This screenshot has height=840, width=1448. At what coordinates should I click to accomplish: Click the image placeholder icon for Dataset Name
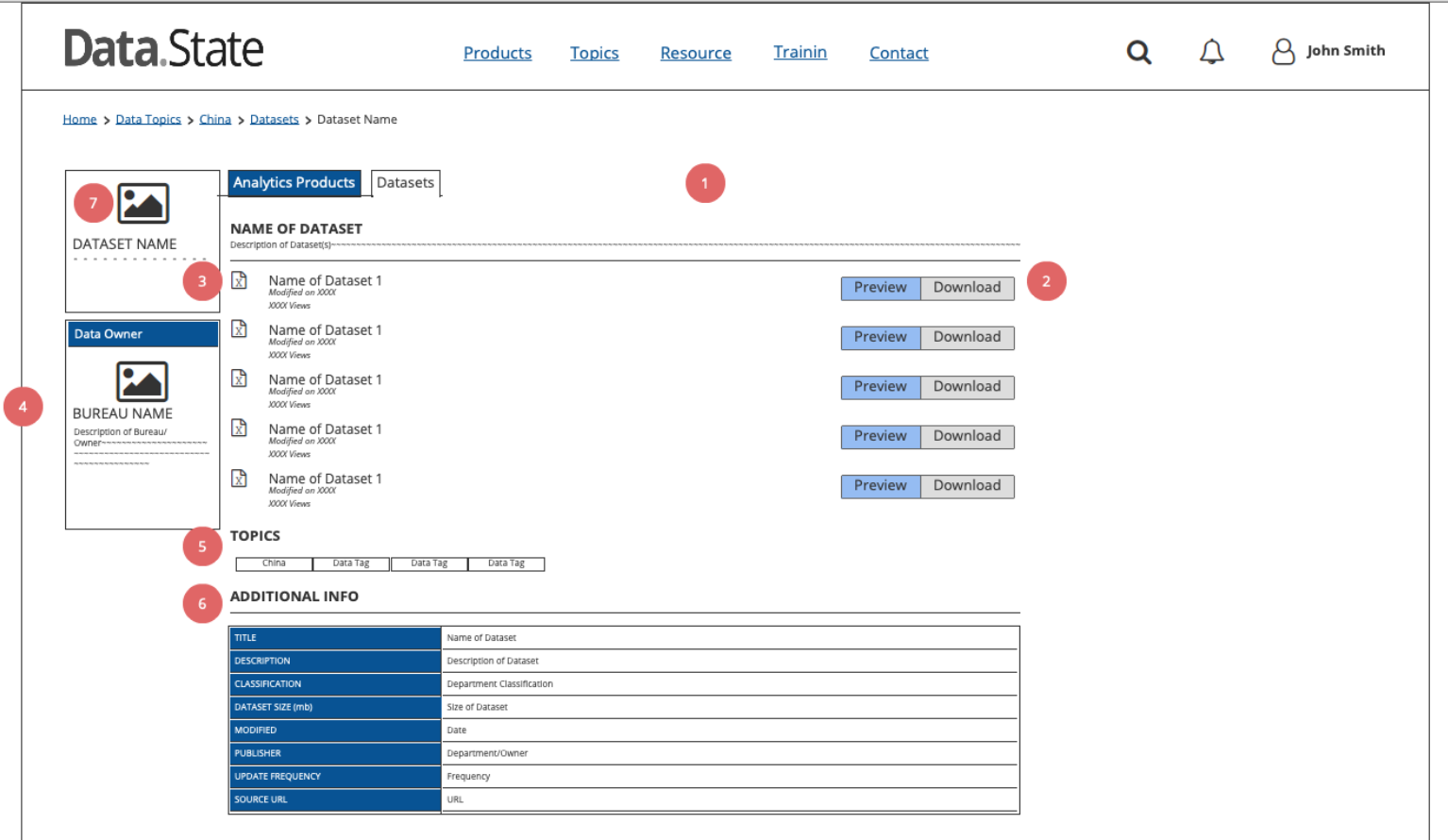click(142, 200)
